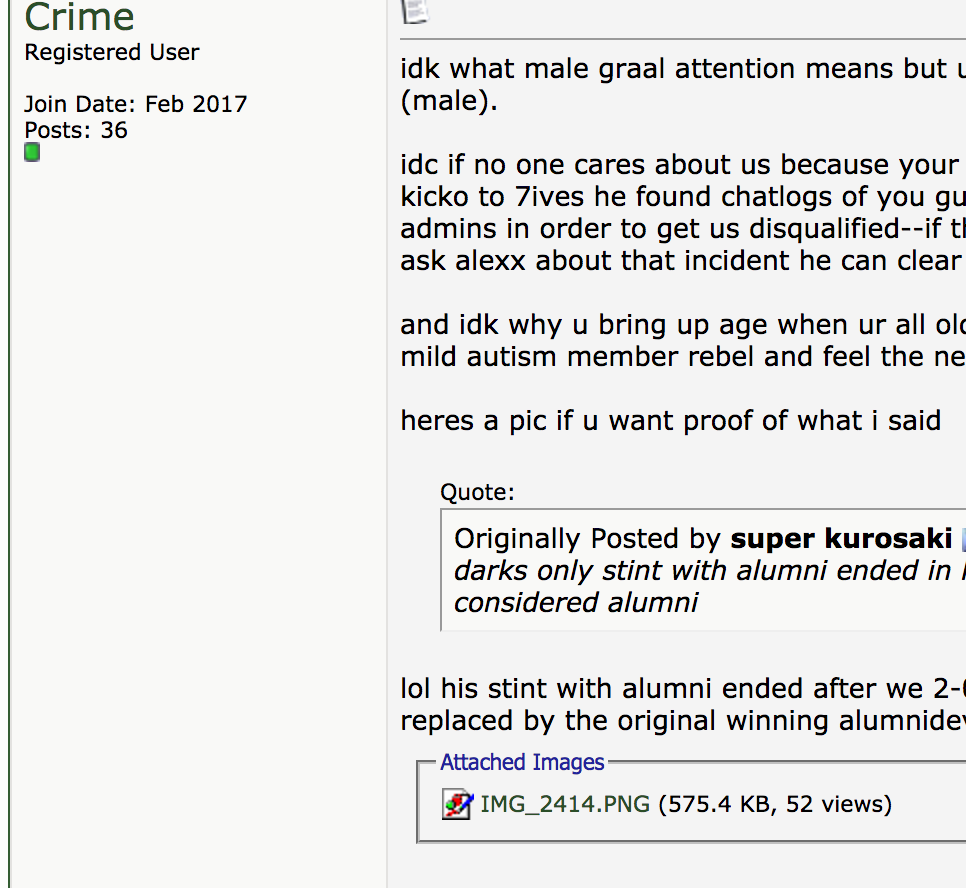Click the line starting 'lol his stint with alumni'
966x888 pixels.
(682, 689)
